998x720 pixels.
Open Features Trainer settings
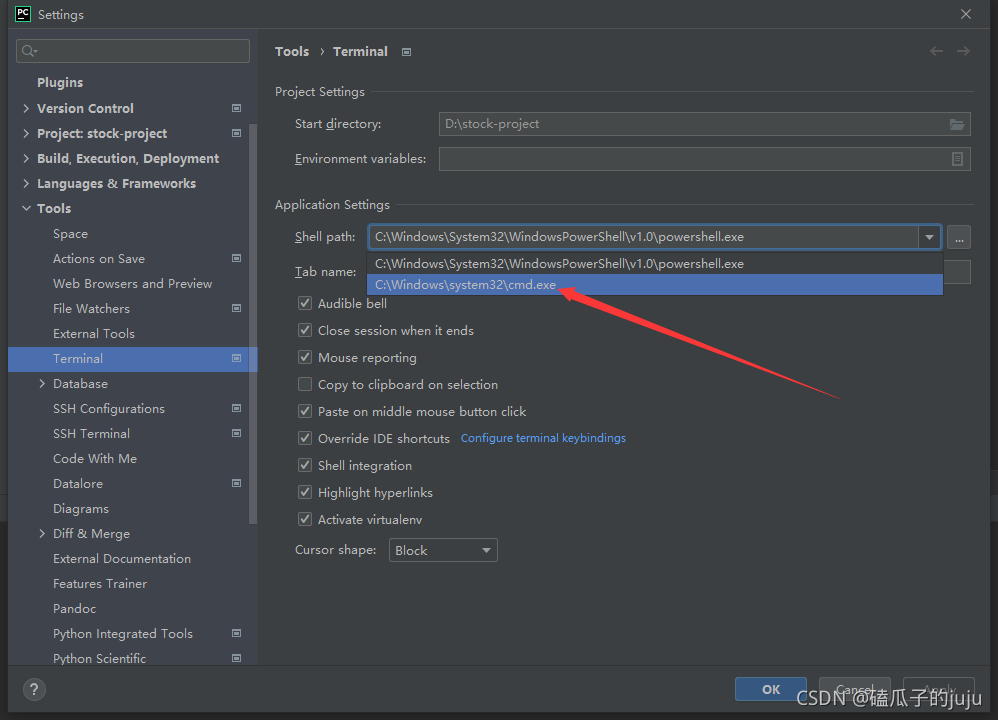[x=100, y=584]
